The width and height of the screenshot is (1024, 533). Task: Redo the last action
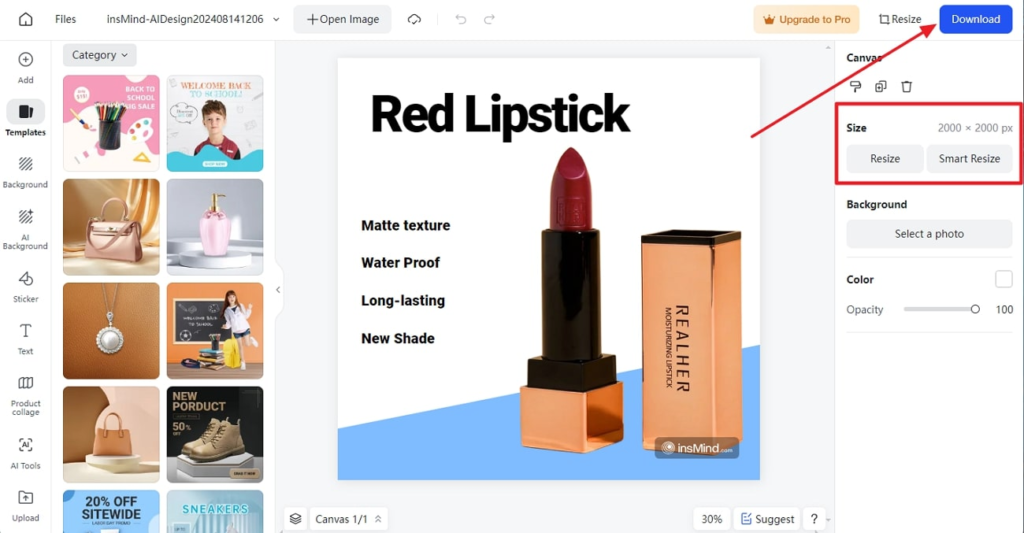[x=489, y=19]
